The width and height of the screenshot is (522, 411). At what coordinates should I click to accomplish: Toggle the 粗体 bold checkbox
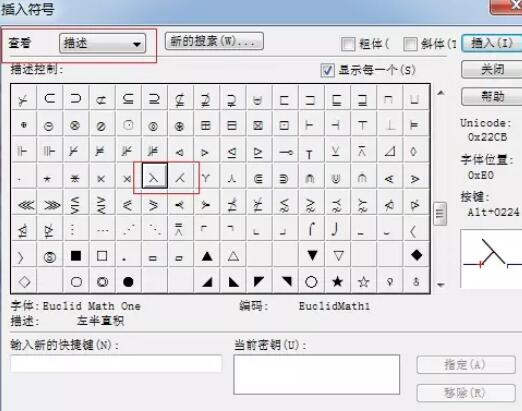(348, 44)
